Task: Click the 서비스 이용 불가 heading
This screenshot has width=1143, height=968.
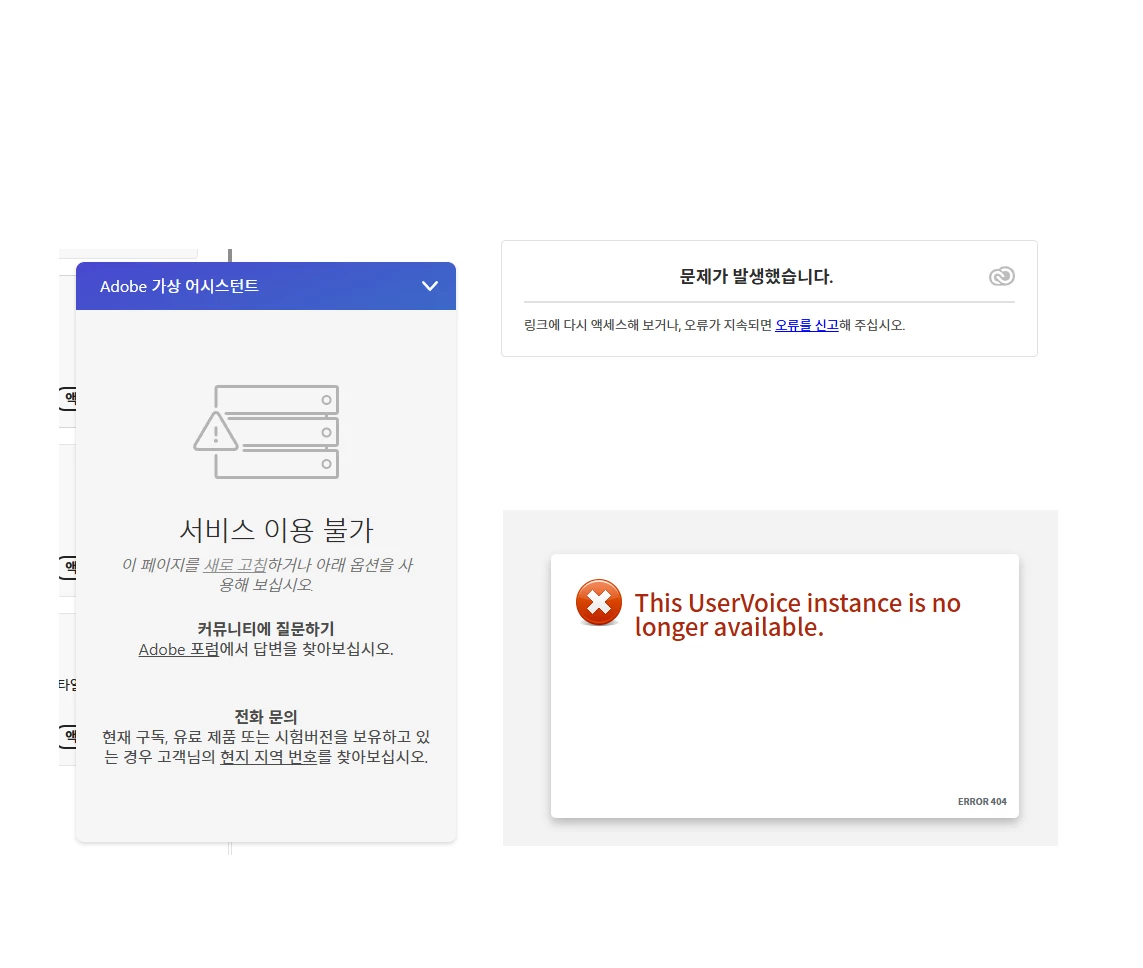Action: click(x=276, y=529)
